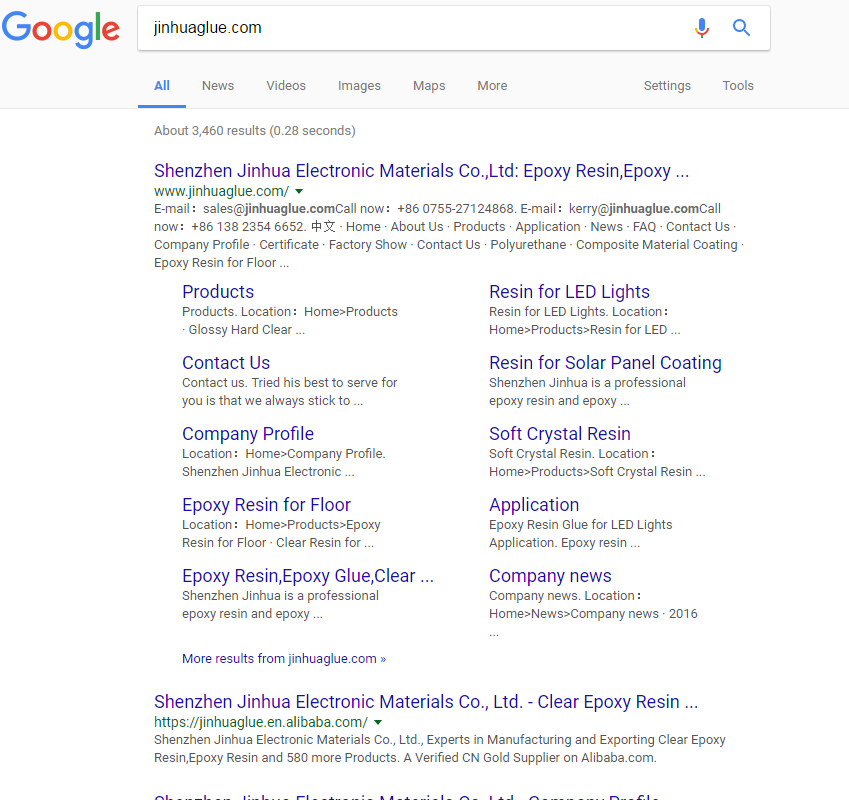Open the Shenzhen Jinhua Epoxy Resin,Epoxy result title

[421, 171]
